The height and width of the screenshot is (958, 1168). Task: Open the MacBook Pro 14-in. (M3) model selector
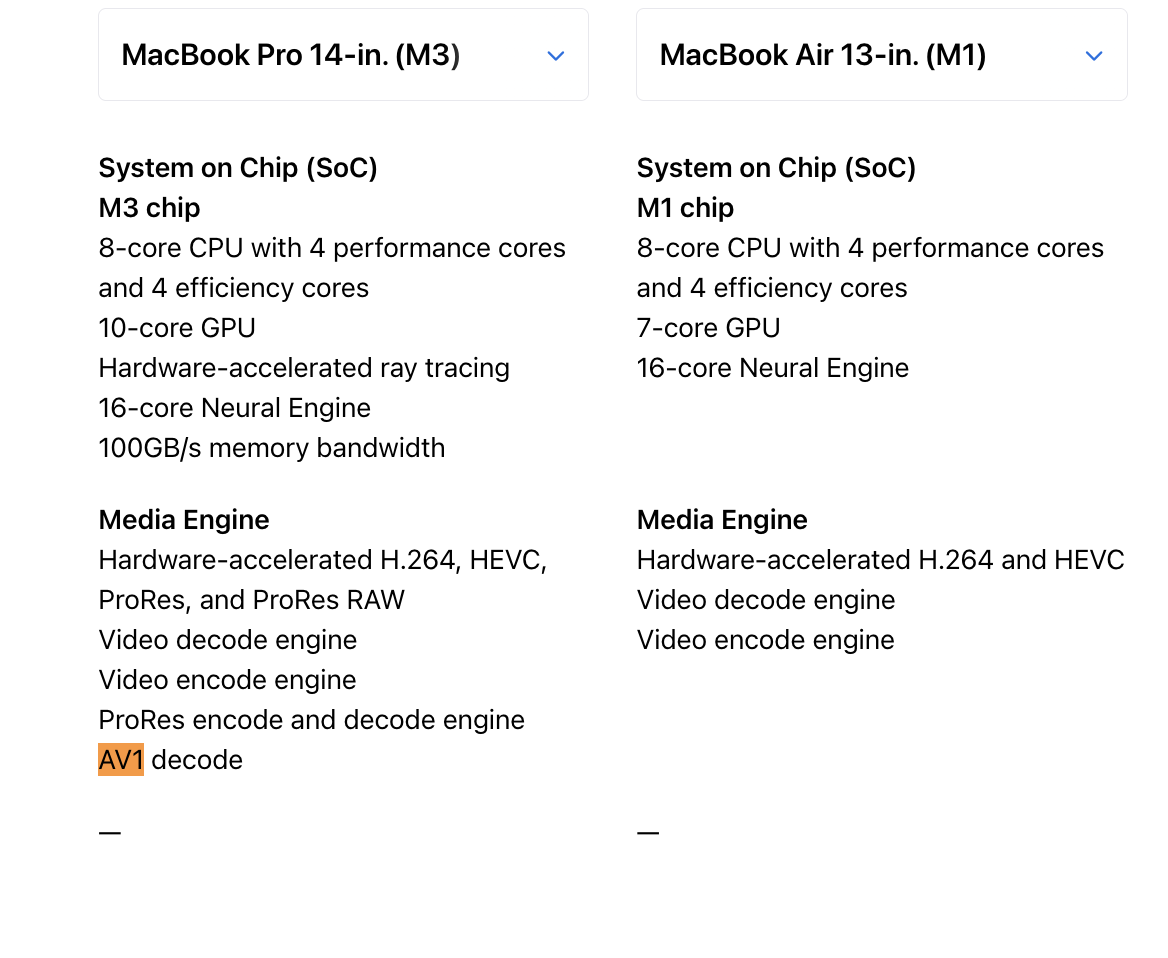coord(343,54)
